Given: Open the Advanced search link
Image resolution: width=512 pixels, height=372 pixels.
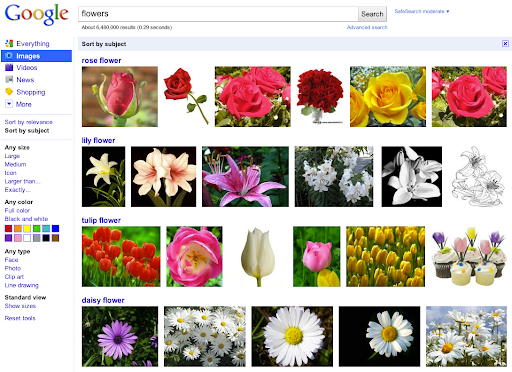Looking at the screenshot, I should pyautogui.click(x=367, y=27).
